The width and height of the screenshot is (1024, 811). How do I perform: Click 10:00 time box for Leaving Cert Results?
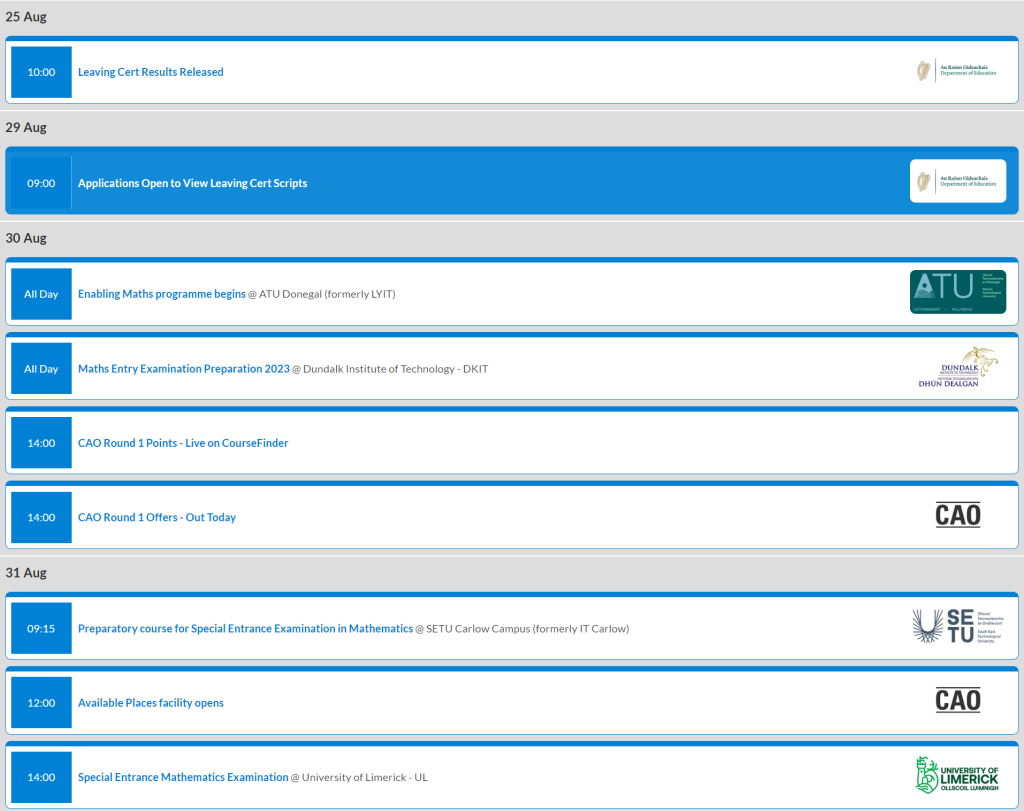[x=41, y=72]
